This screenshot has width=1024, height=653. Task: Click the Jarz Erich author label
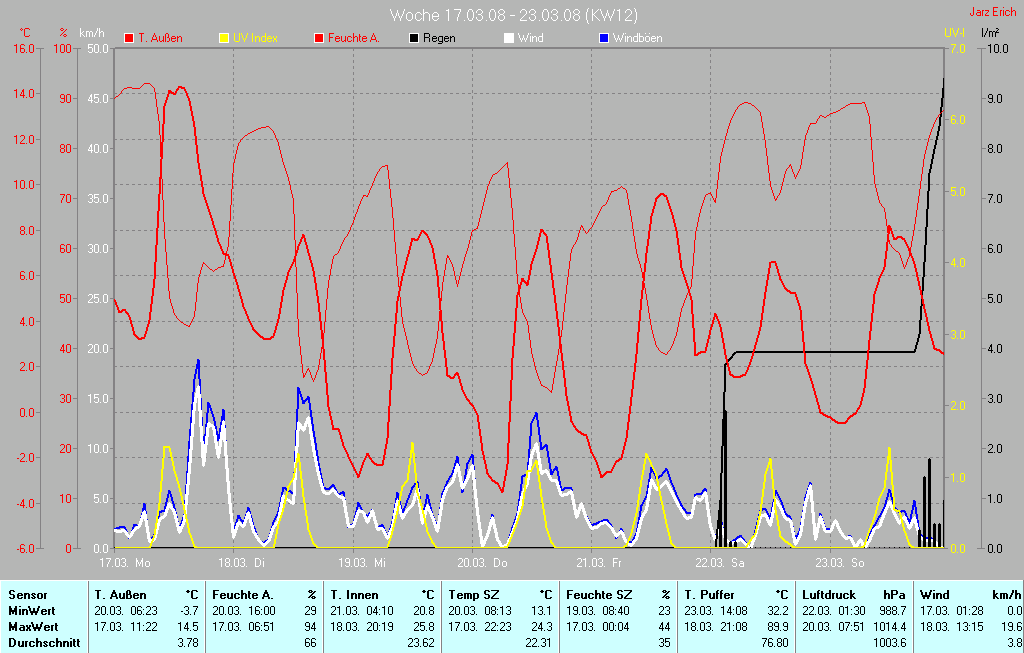pos(993,12)
